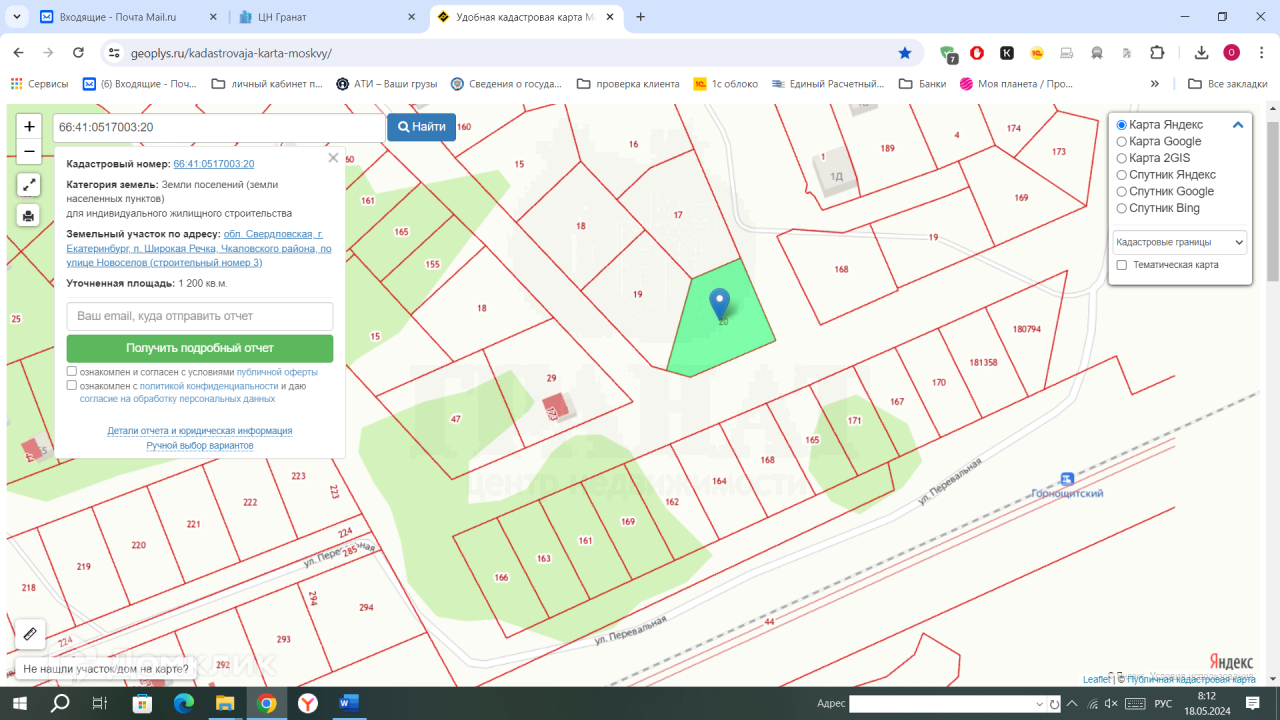1280x720 pixels.
Task: Activate the ruler measurement tool
Action: click(30, 634)
